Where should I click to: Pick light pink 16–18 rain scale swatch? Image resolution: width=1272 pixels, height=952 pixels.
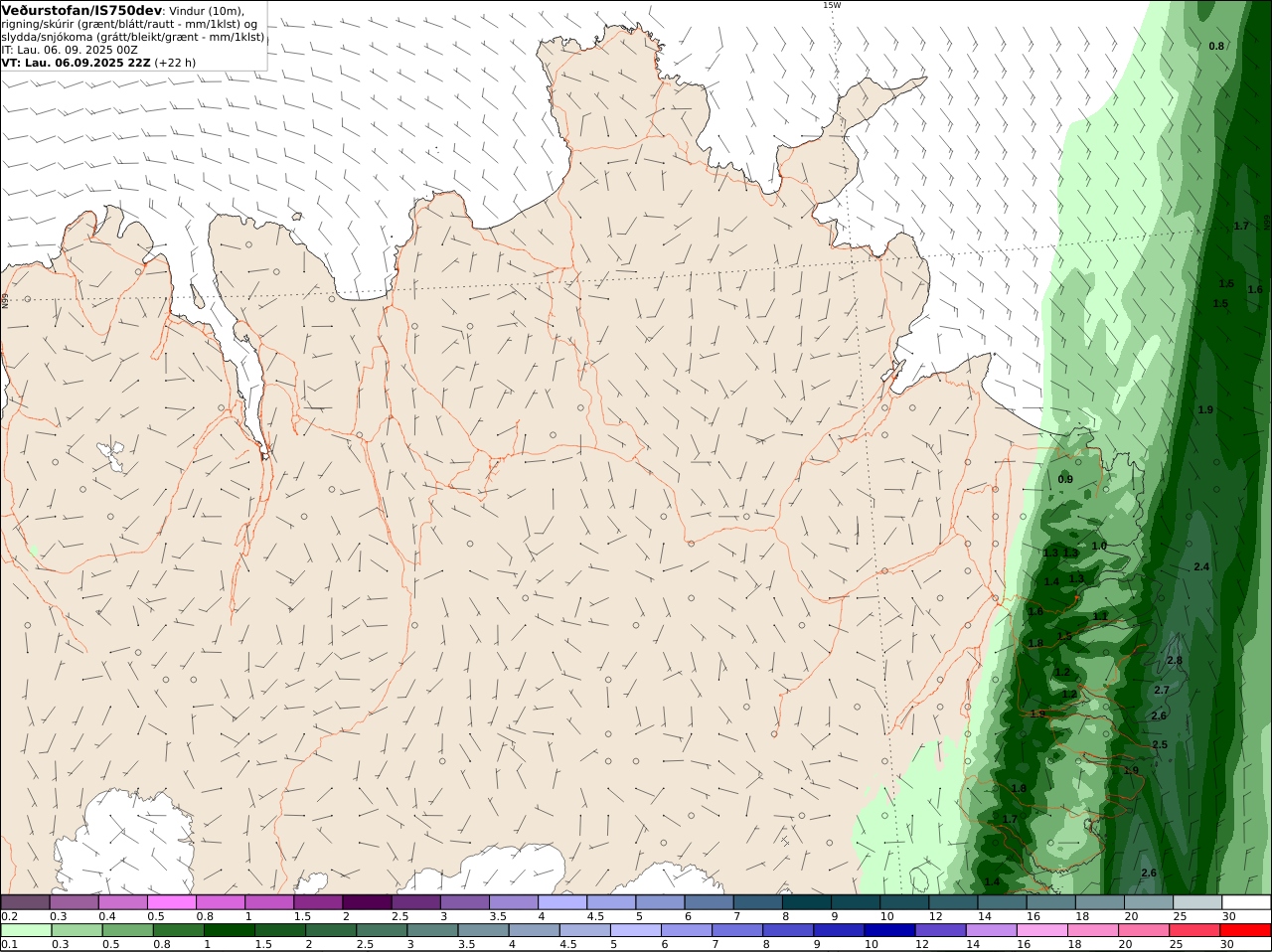pyautogui.click(x=1042, y=930)
